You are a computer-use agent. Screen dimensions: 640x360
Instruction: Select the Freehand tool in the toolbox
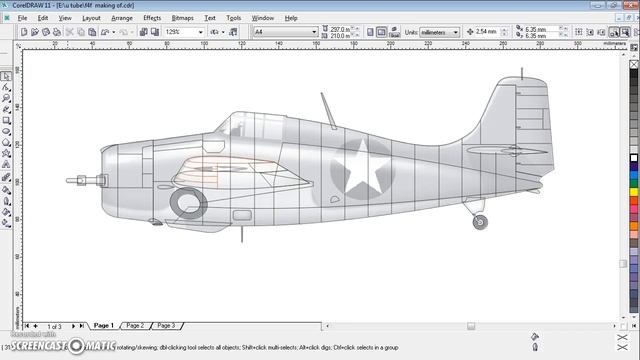(x=6, y=109)
